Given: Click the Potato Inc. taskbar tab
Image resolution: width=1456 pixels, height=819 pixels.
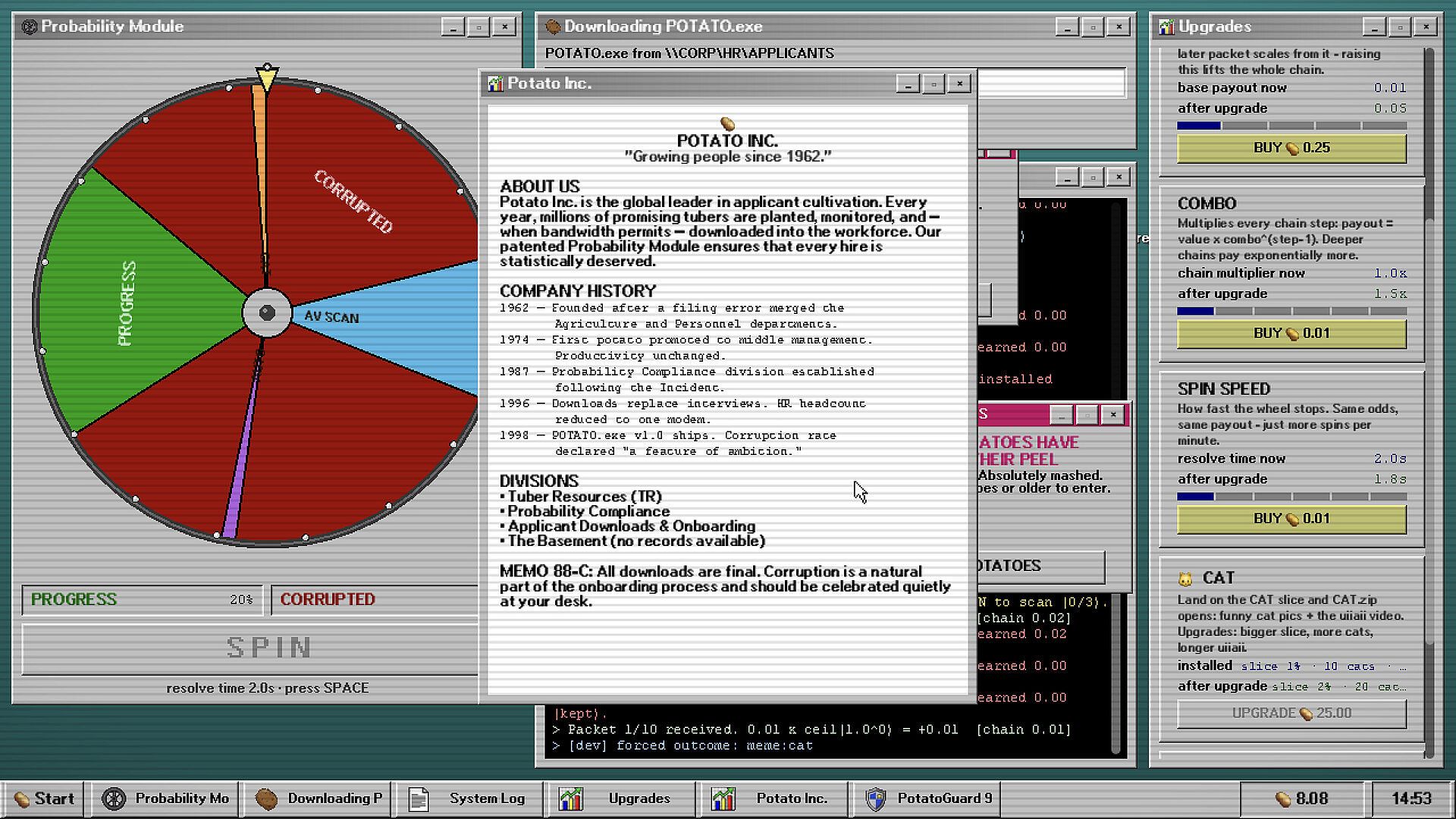Looking at the screenshot, I should pyautogui.click(x=773, y=799).
